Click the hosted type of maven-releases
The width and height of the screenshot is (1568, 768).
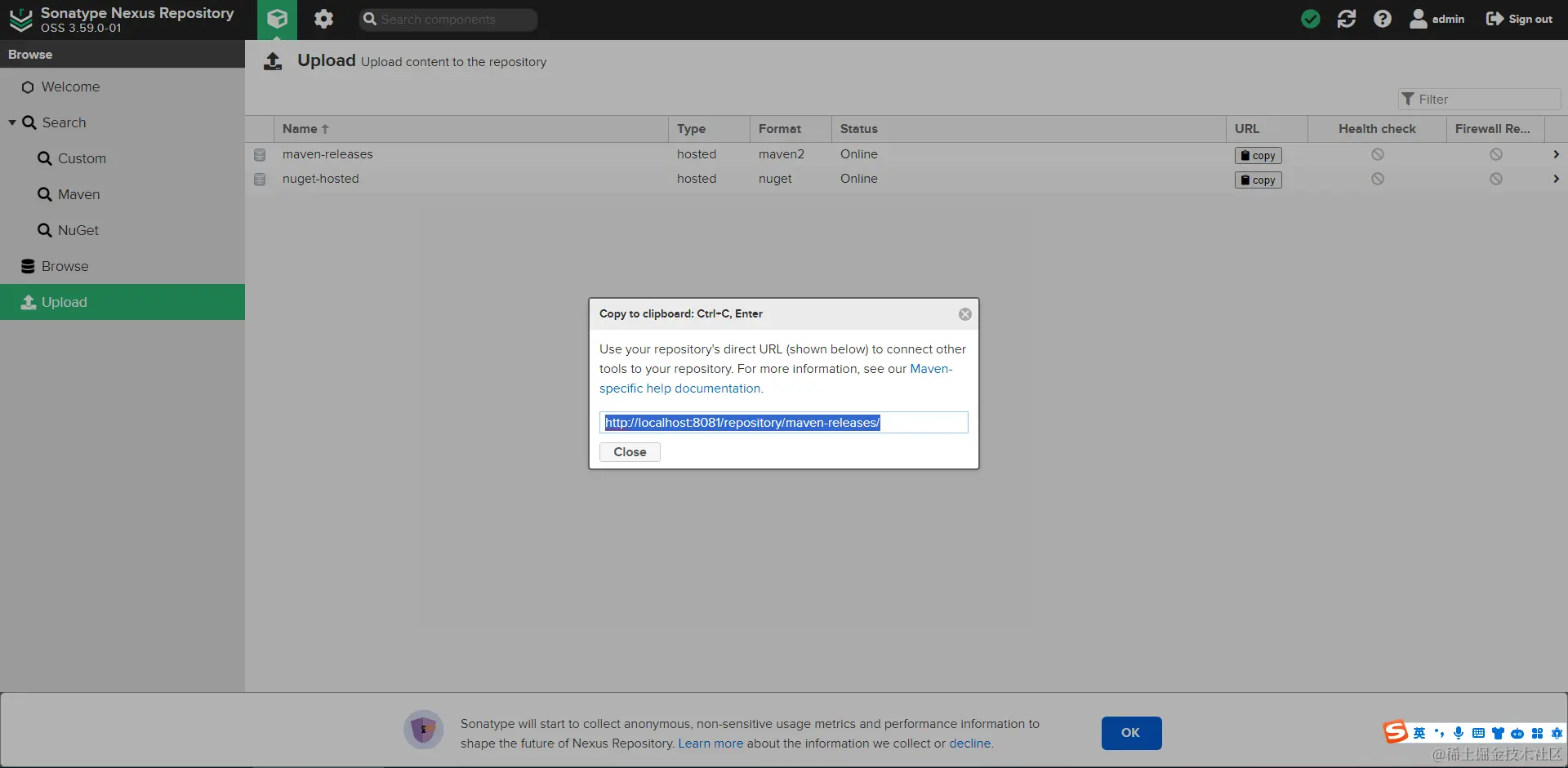[697, 154]
